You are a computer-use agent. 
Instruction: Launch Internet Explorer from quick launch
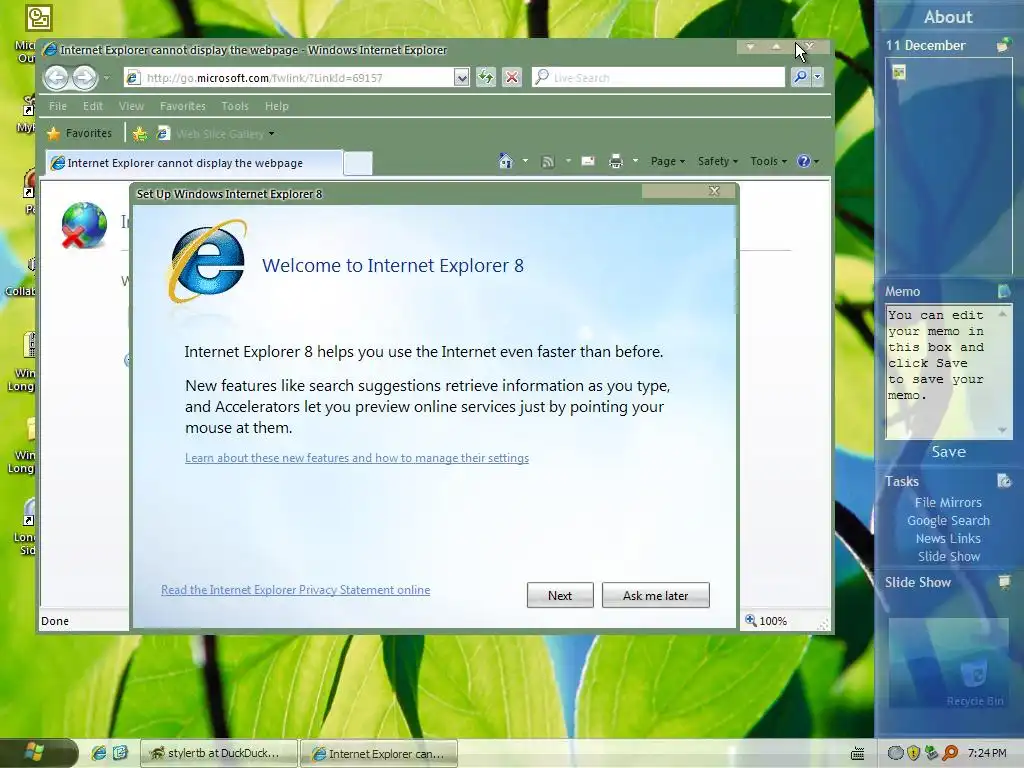tap(99, 753)
